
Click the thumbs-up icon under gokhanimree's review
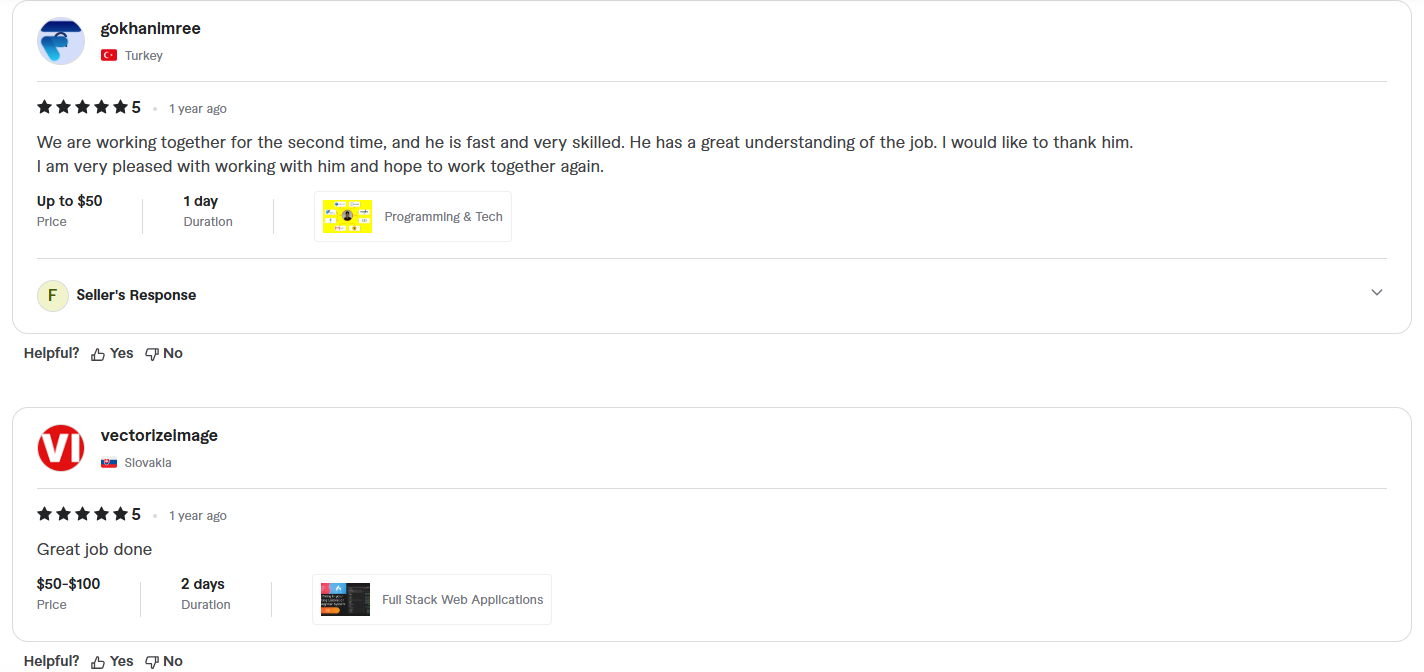(96, 353)
